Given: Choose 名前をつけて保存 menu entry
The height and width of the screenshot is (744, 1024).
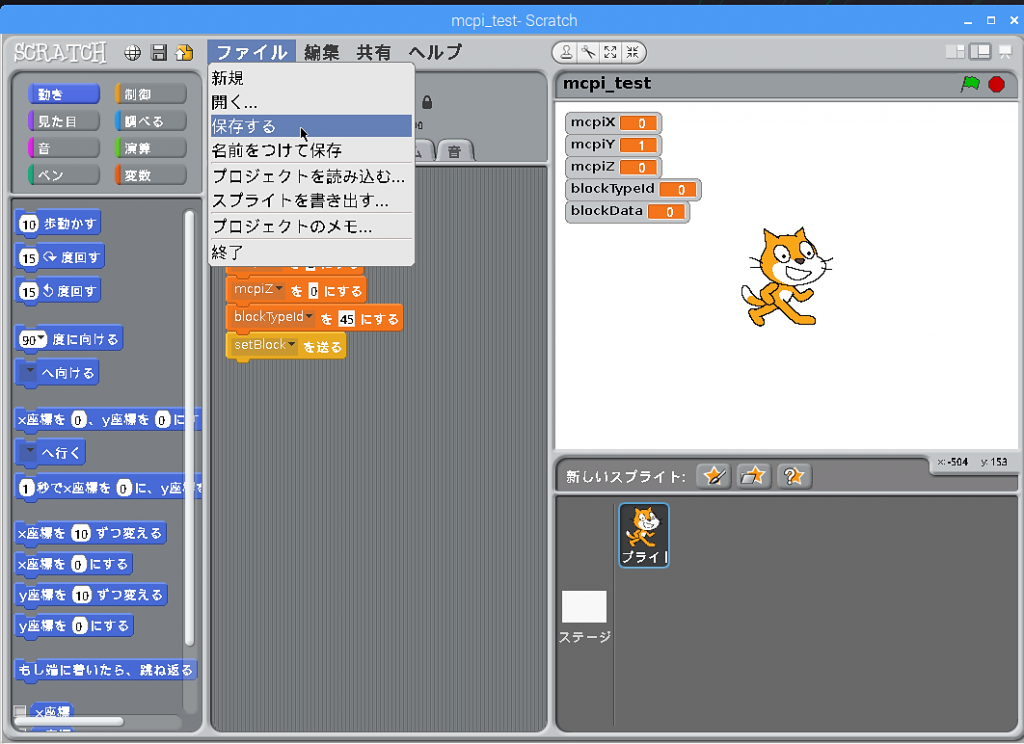Looking at the screenshot, I should click(x=312, y=150).
